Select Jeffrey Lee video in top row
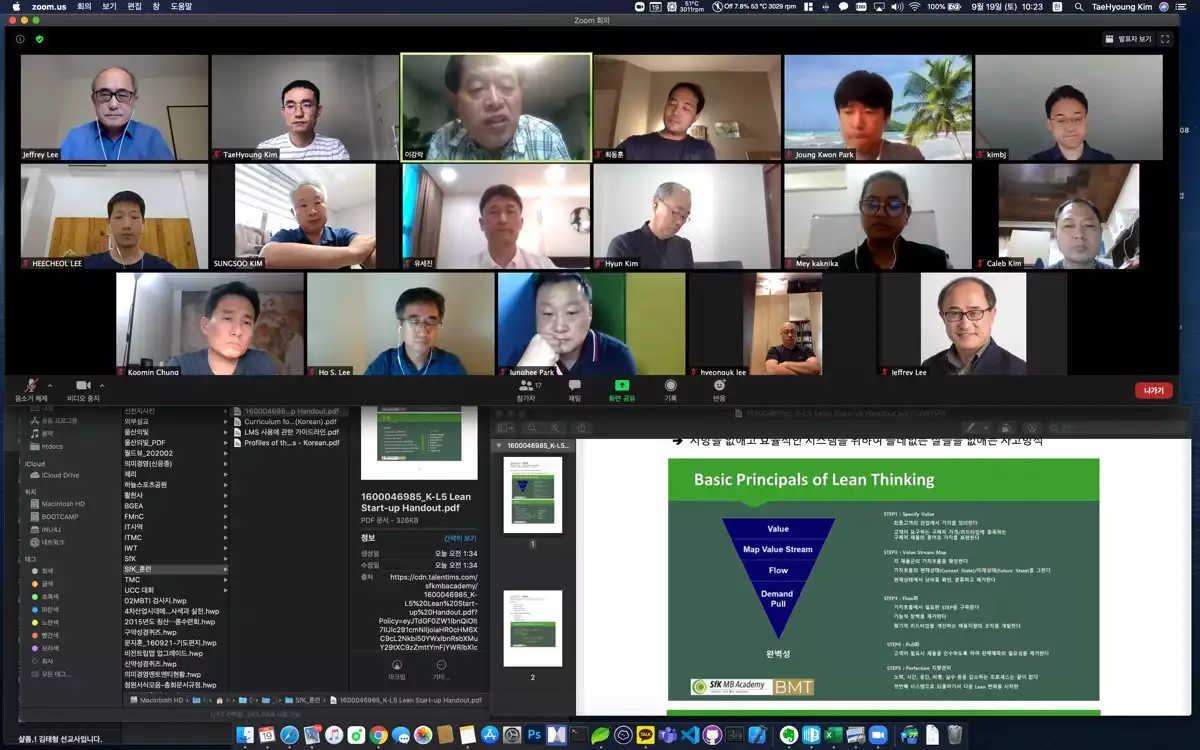Viewport: 1200px width, 750px height. (x=114, y=107)
